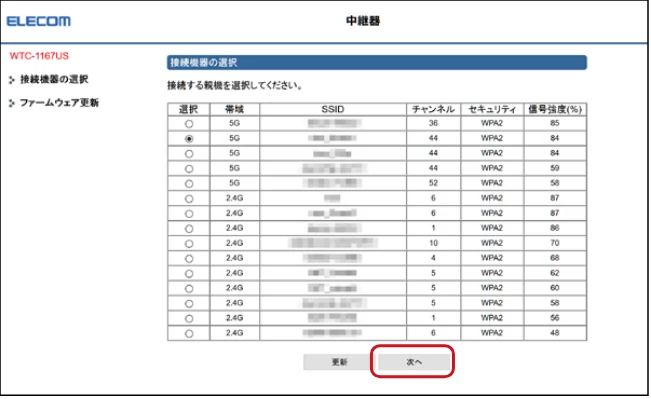Pick the 2.4G network with signal strength 86
Image resolution: width=651 pixels, height=399 pixels.
tap(189, 228)
